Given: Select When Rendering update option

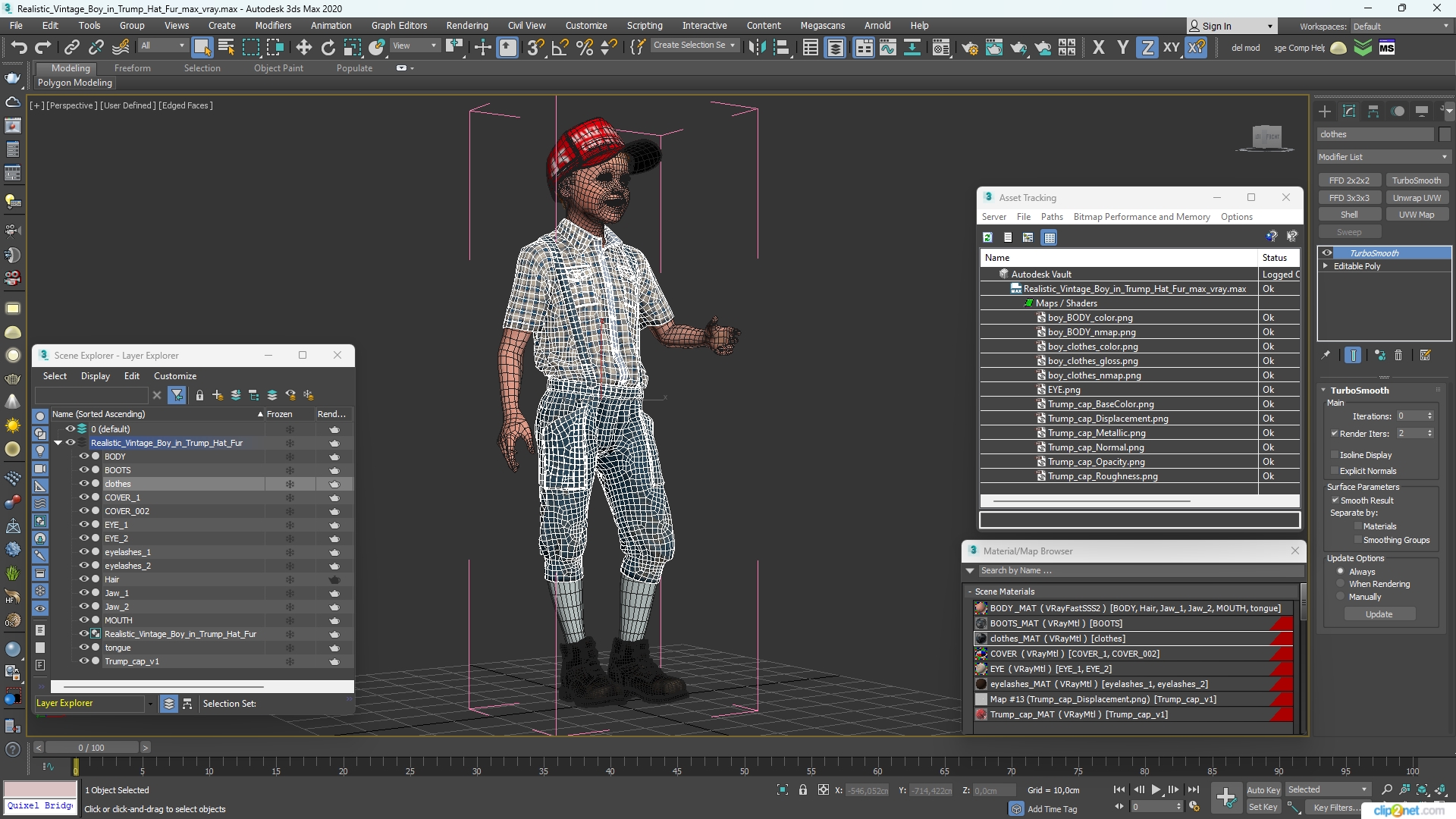Looking at the screenshot, I should (x=1341, y=584).
